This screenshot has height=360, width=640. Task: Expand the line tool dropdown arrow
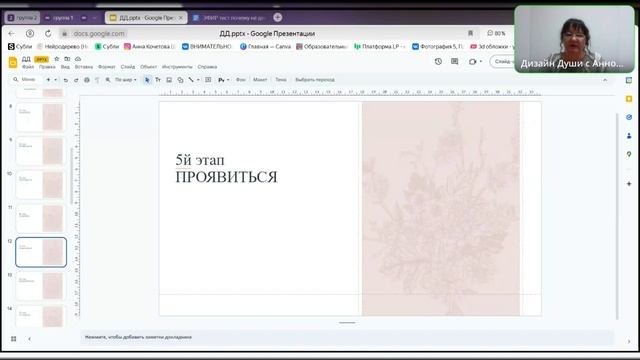pos(198,80)
